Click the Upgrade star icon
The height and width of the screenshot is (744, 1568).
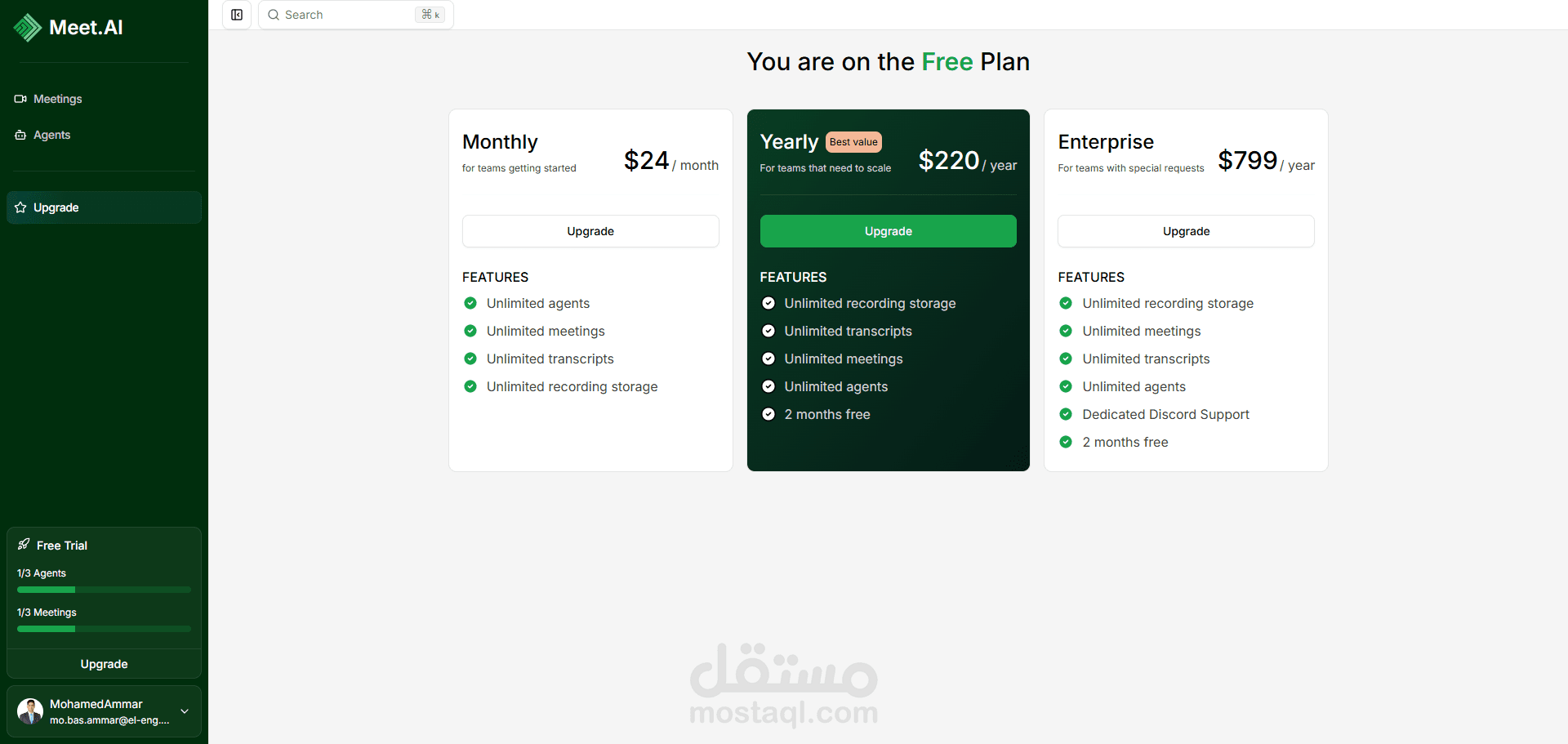20,207
